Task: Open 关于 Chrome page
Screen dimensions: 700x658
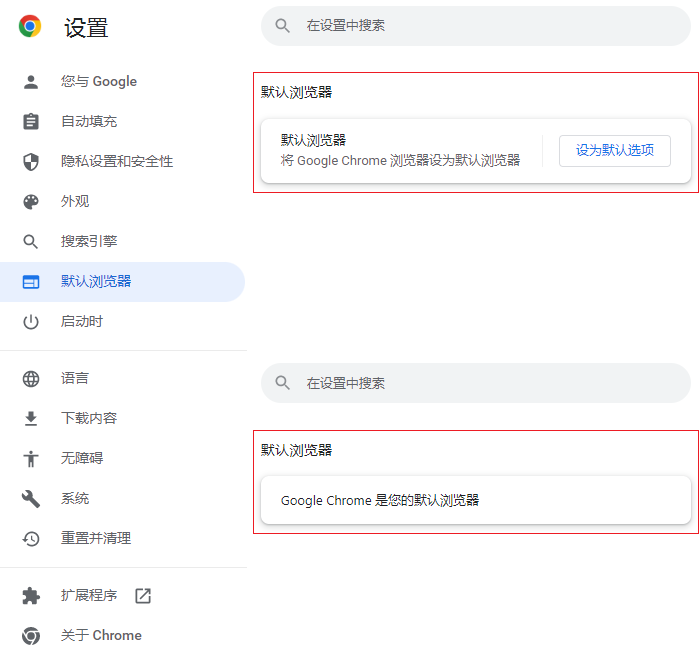Action: pos(122,635)
